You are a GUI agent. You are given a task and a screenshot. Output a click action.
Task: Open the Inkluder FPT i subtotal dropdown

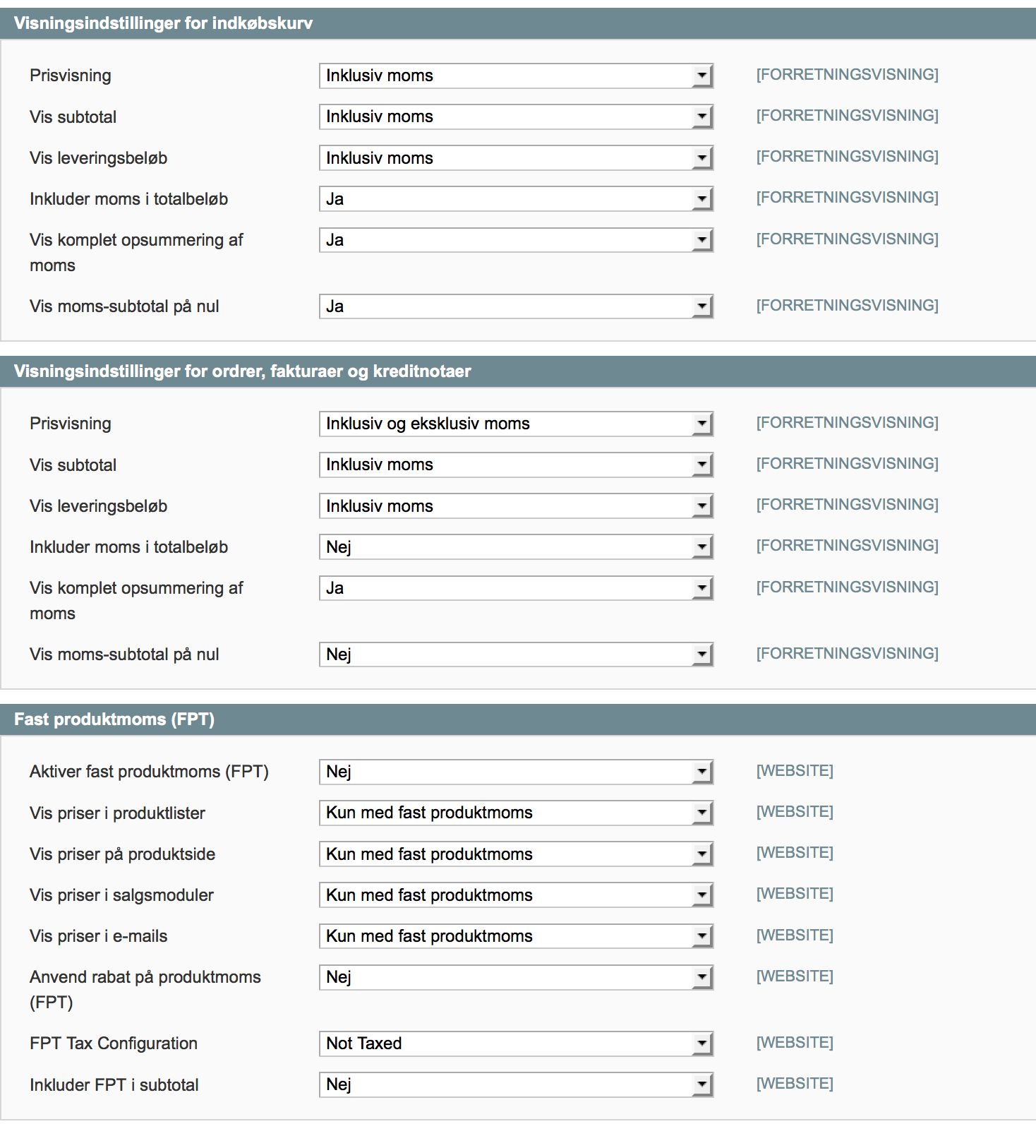pos(516,1084)
